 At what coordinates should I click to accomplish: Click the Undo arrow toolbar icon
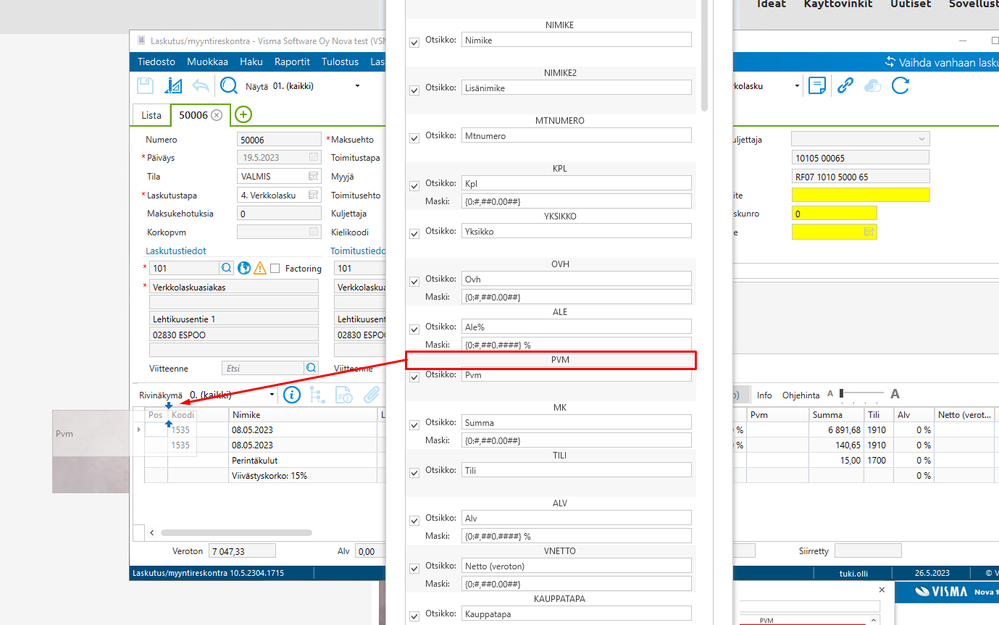click(201, 85)
